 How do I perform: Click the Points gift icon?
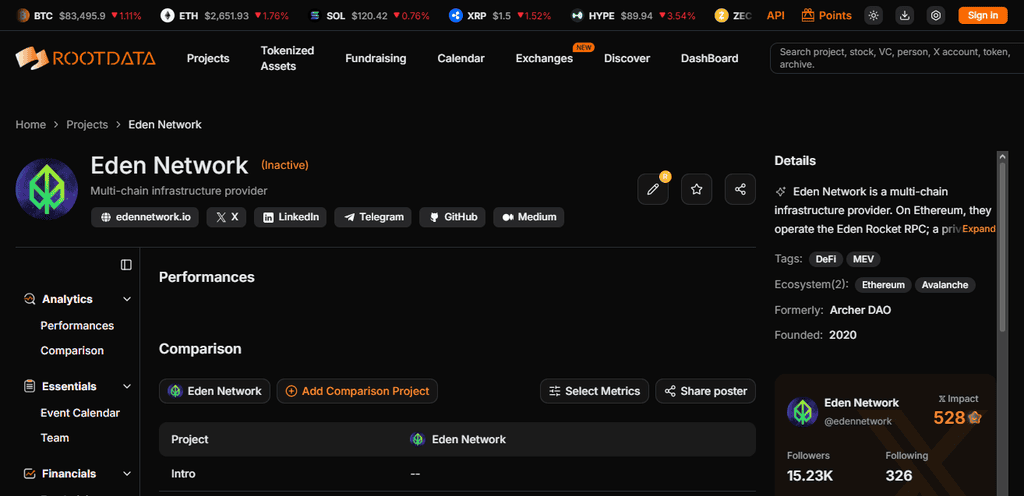(808, 15)
